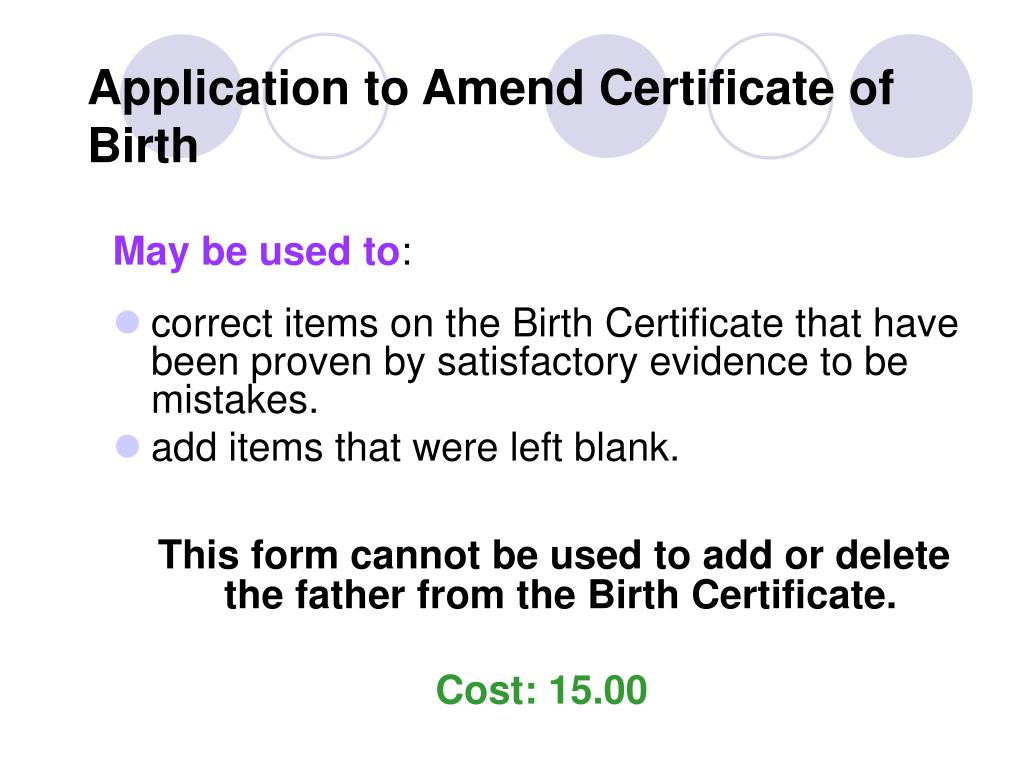Image resolution: width=1024 pixels, height=768 pixels.
Task: Click the word 'mistakes.' in first bullet
Action: coord(234,400)
